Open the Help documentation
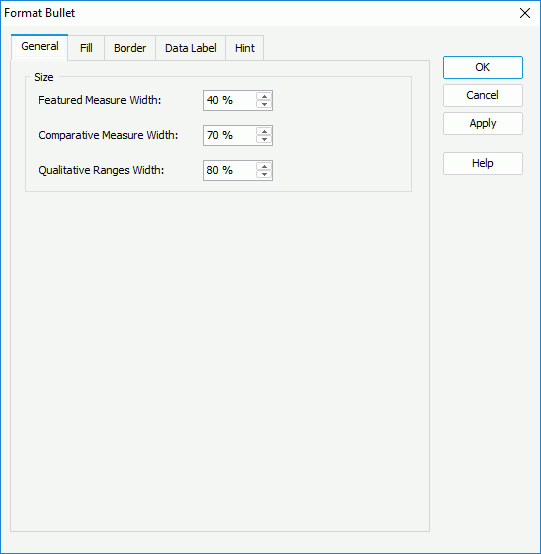The image size is (541, 554). coord(483,163)
